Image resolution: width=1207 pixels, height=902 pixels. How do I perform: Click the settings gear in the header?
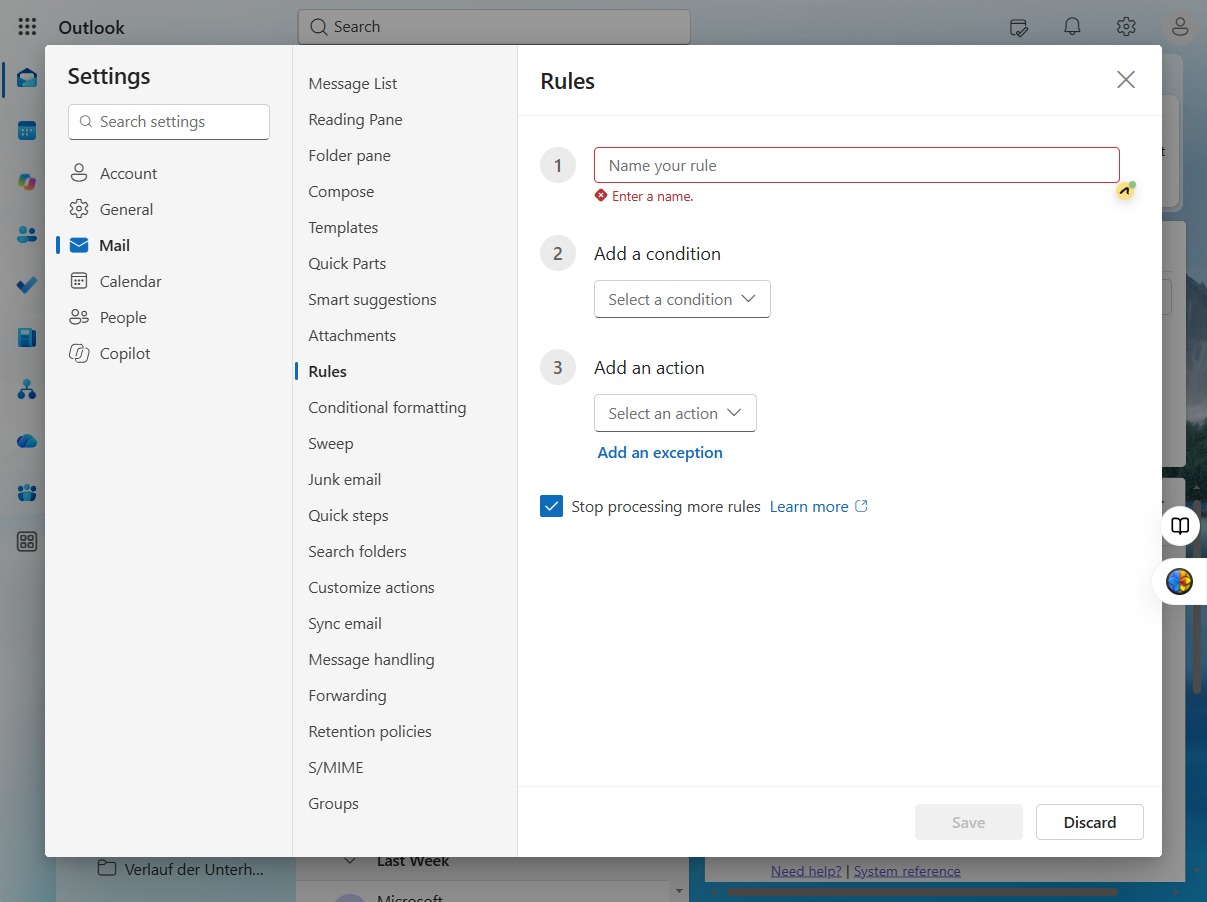tap(1126, 27)
